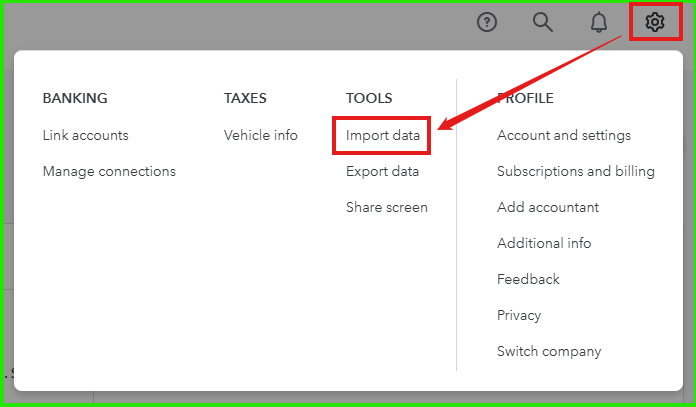Open Account and settings
Screen dimensions: 696x407
[x=564, y=135]
